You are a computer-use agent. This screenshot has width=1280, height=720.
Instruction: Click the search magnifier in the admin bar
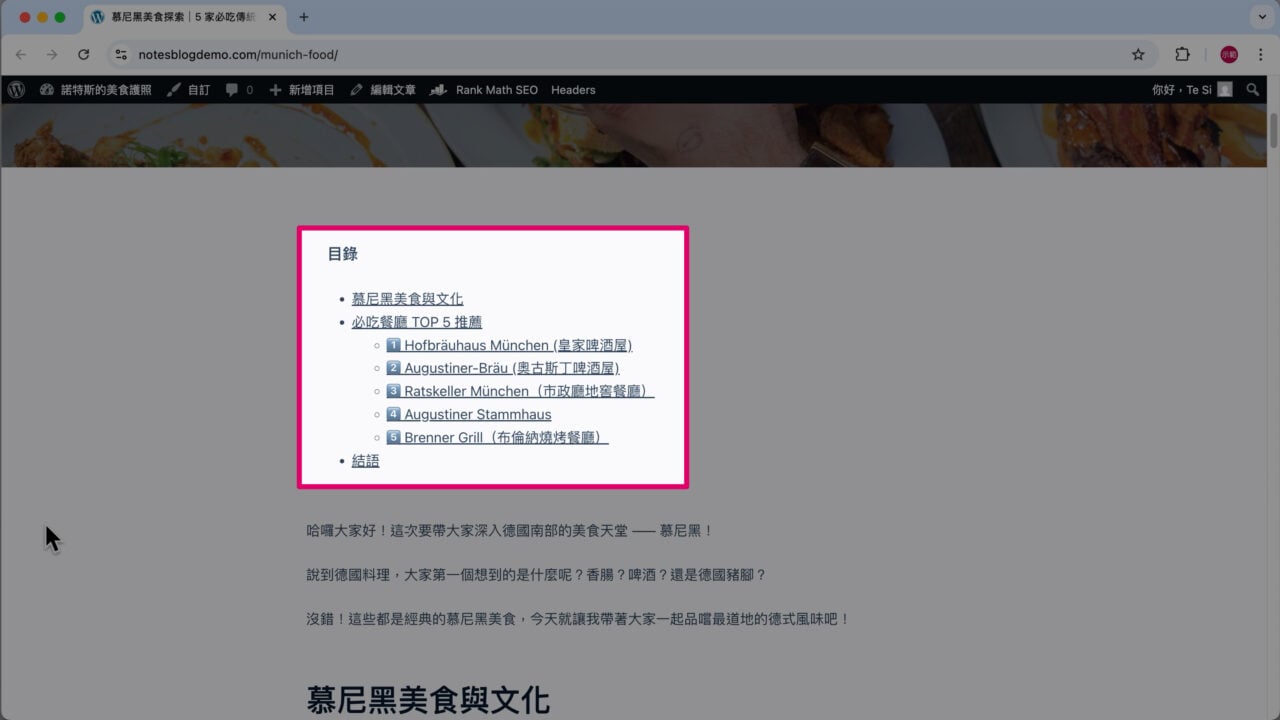1253,90
